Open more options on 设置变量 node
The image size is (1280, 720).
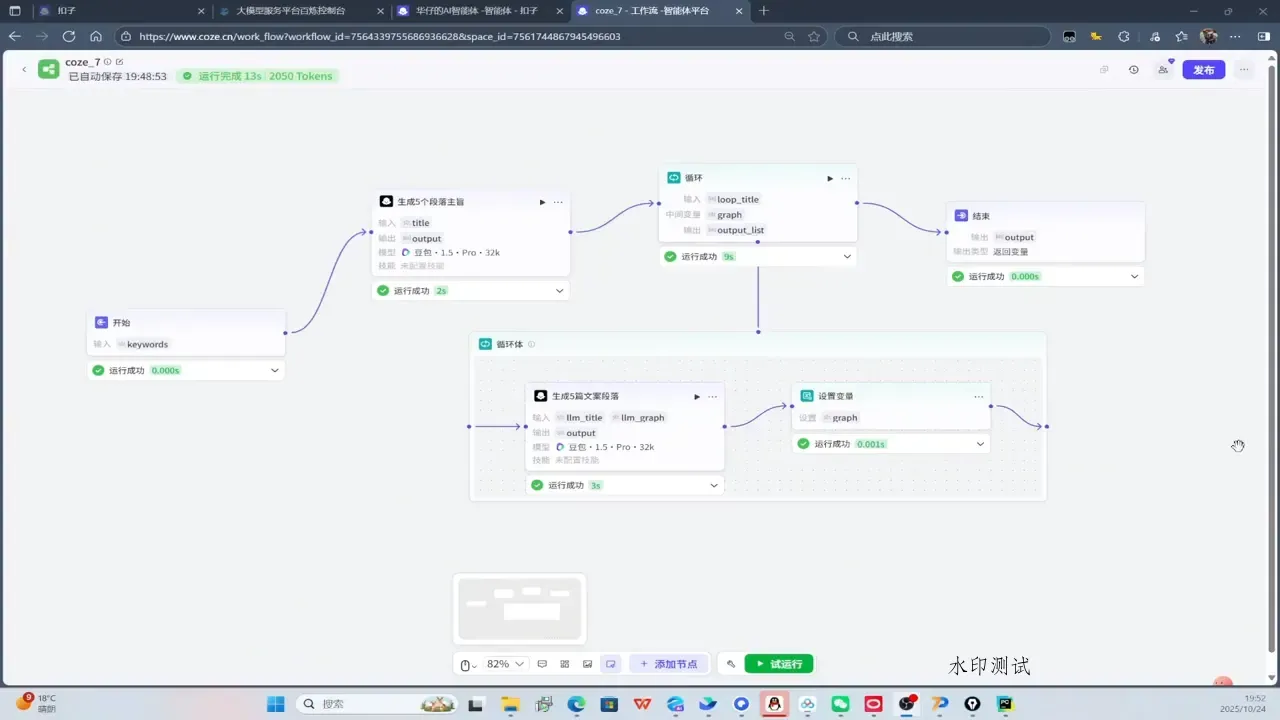[x=978, y=396]
